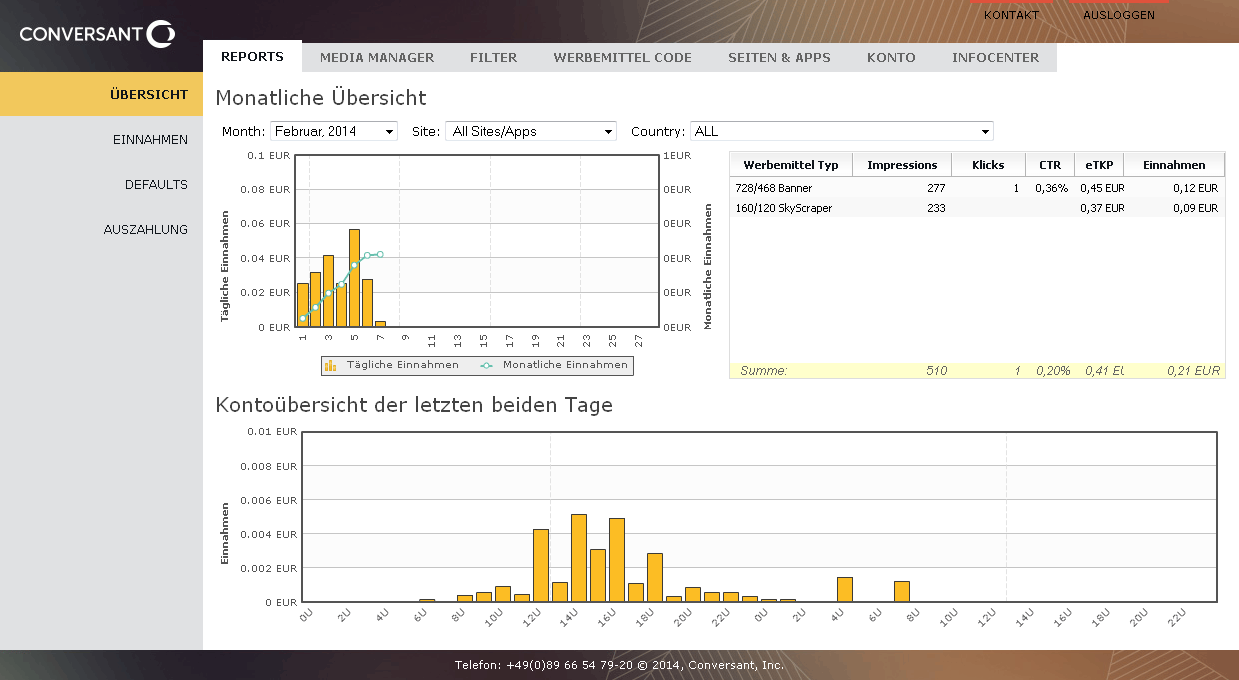Image resolution: width=1239 pixels, height=680 pixels.
Task: Toggle Tägliche Einnahmen legend bar icon
Action: click(x=331, y=366)
